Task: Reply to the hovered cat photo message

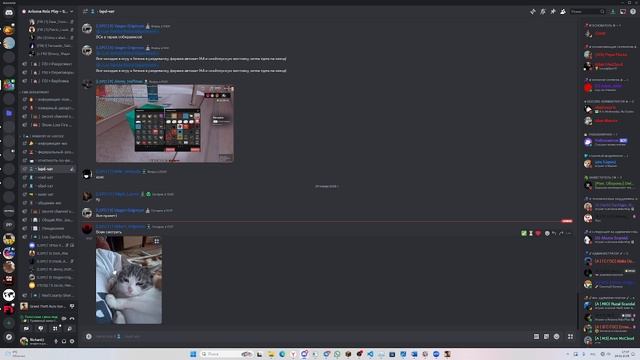Action: (x=554, y=233)
